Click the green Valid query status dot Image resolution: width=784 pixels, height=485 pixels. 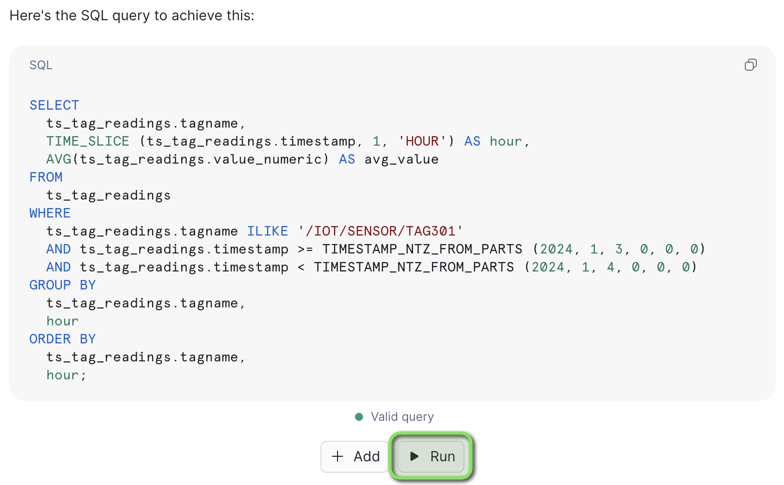pos(359,417)
